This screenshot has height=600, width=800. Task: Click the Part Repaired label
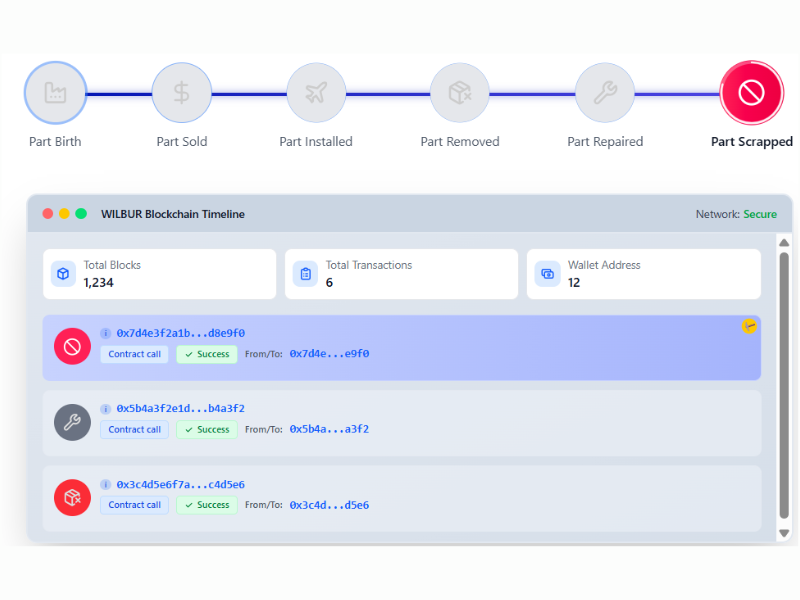pos(605,141)
